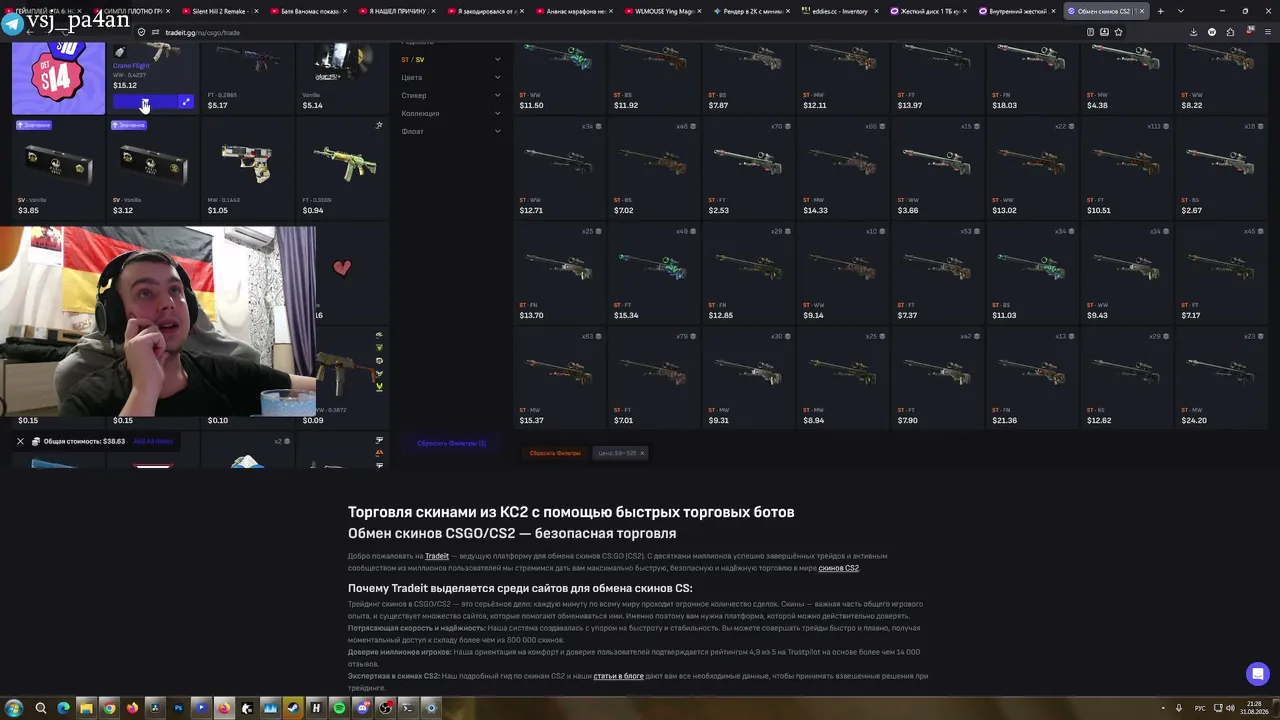List all open tabs
Screen dimensions: 1280x720
1179,11
